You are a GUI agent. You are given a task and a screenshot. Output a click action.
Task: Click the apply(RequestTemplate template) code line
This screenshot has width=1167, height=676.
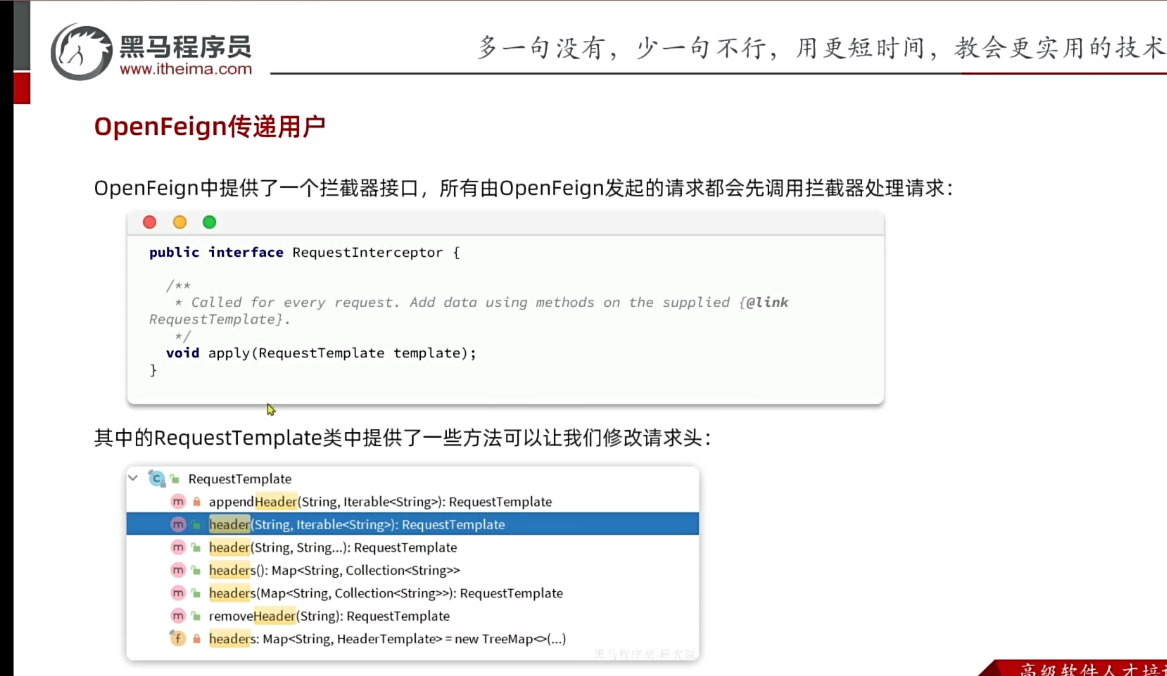coord(321,353)
